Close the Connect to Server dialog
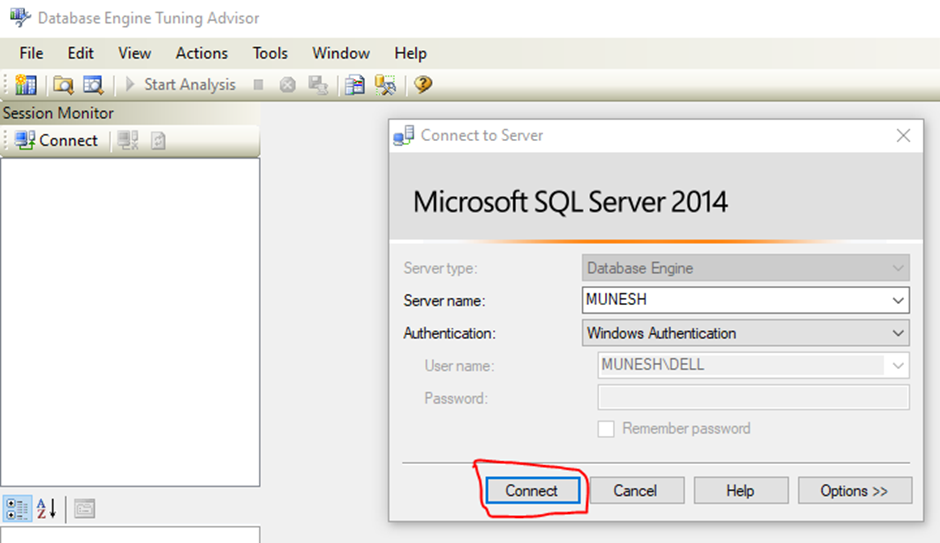Screen dimensions: 940x543 click(903, 135)
